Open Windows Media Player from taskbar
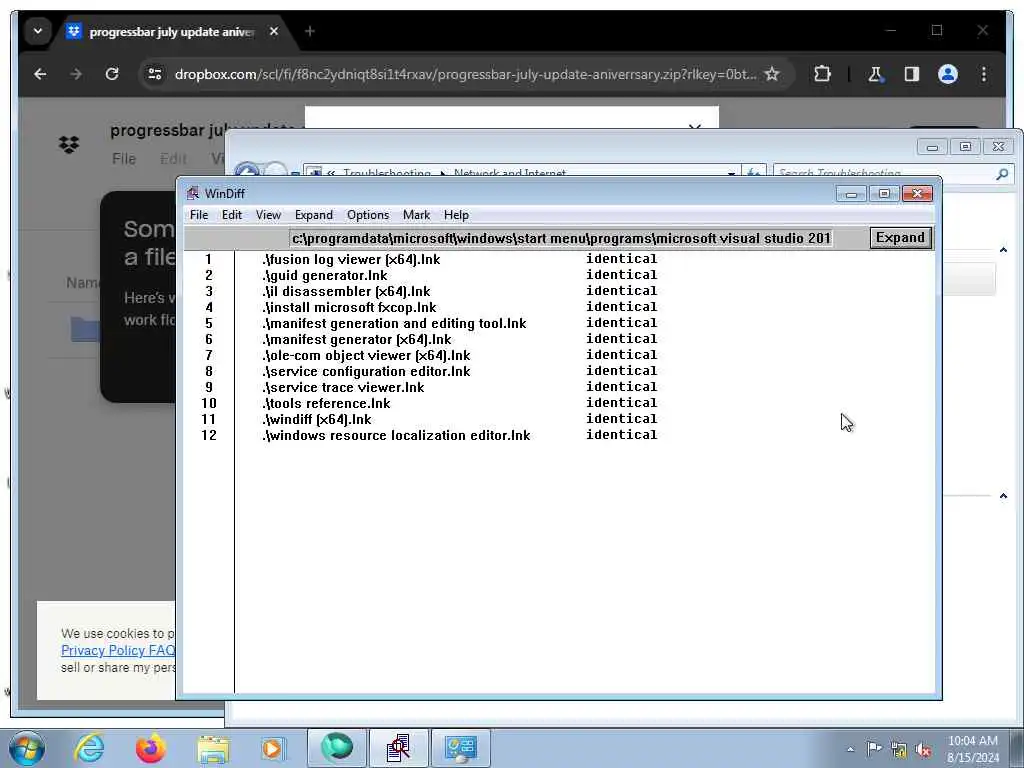1024x768 pixels. [272, 748]
